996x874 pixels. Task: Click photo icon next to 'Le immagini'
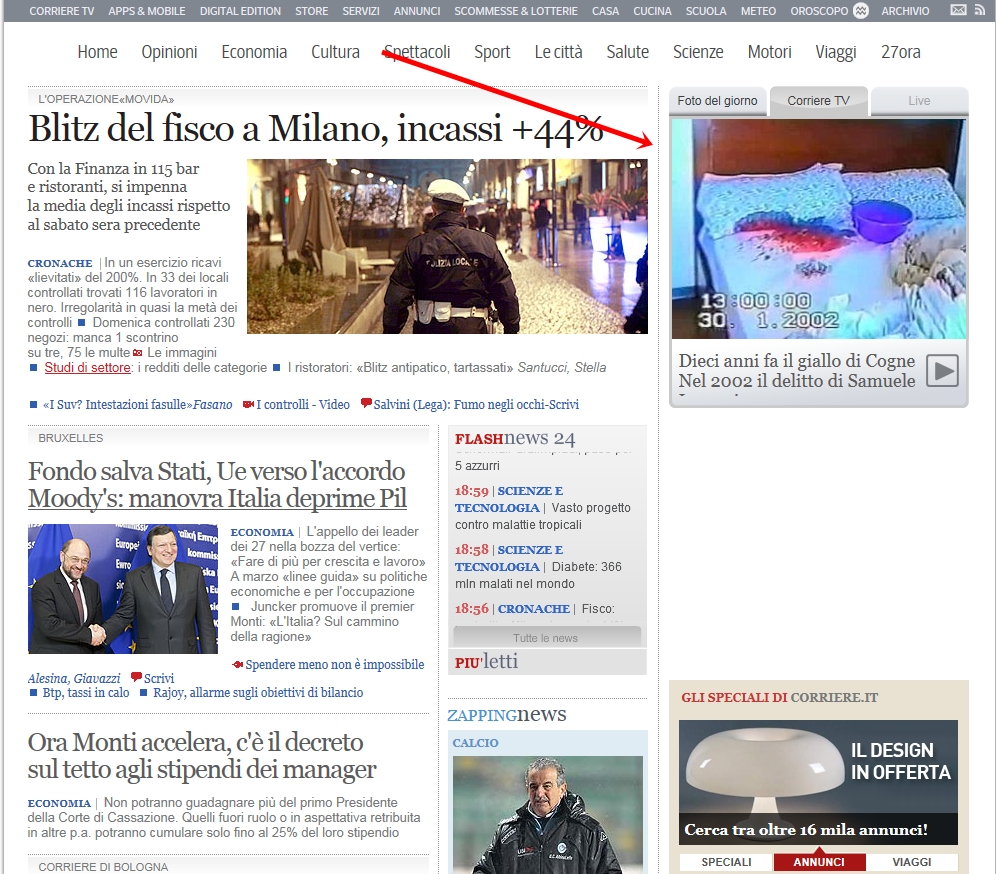click(137, 353)
